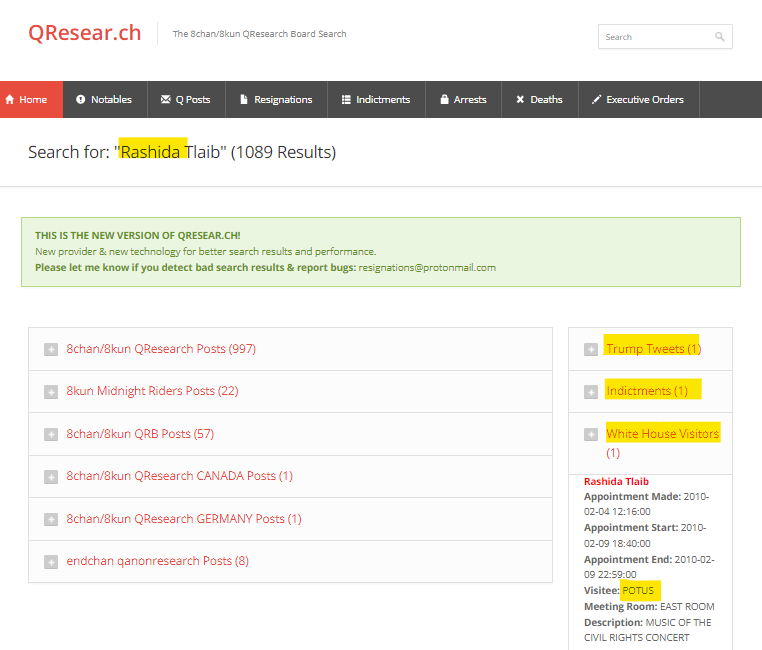Click the Notables exclamation icon
This screenshot has width=762, height=650.
pyautogui.click(x=81, y=99)
